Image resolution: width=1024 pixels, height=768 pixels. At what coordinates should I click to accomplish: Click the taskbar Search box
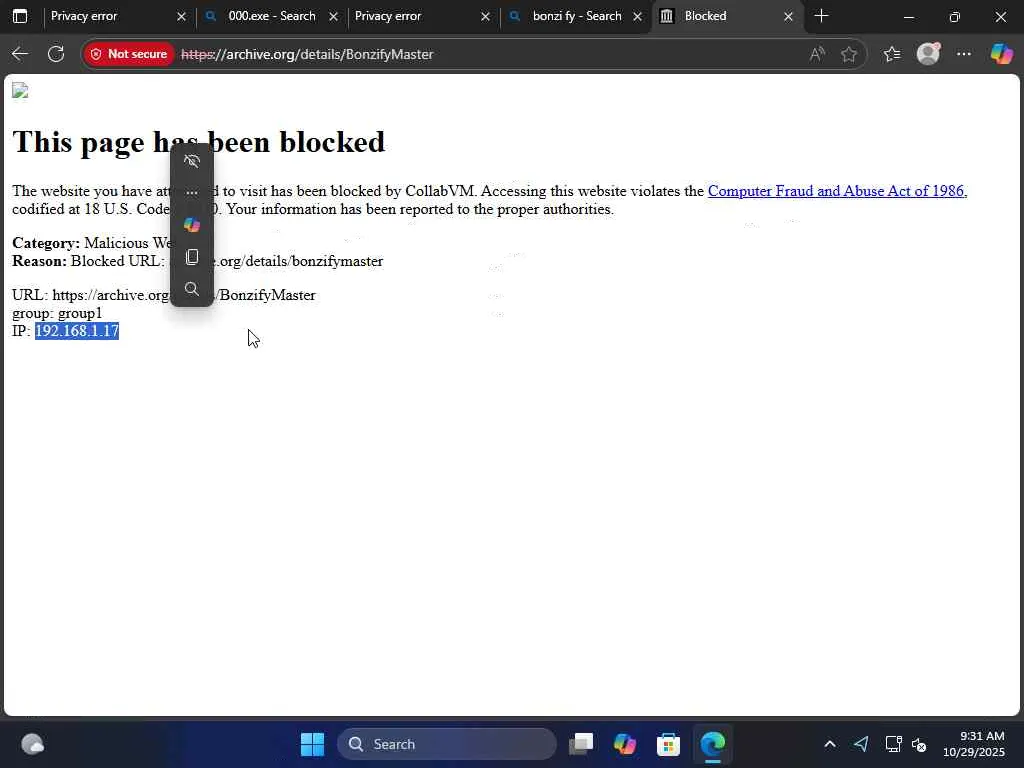pos(447,744)
